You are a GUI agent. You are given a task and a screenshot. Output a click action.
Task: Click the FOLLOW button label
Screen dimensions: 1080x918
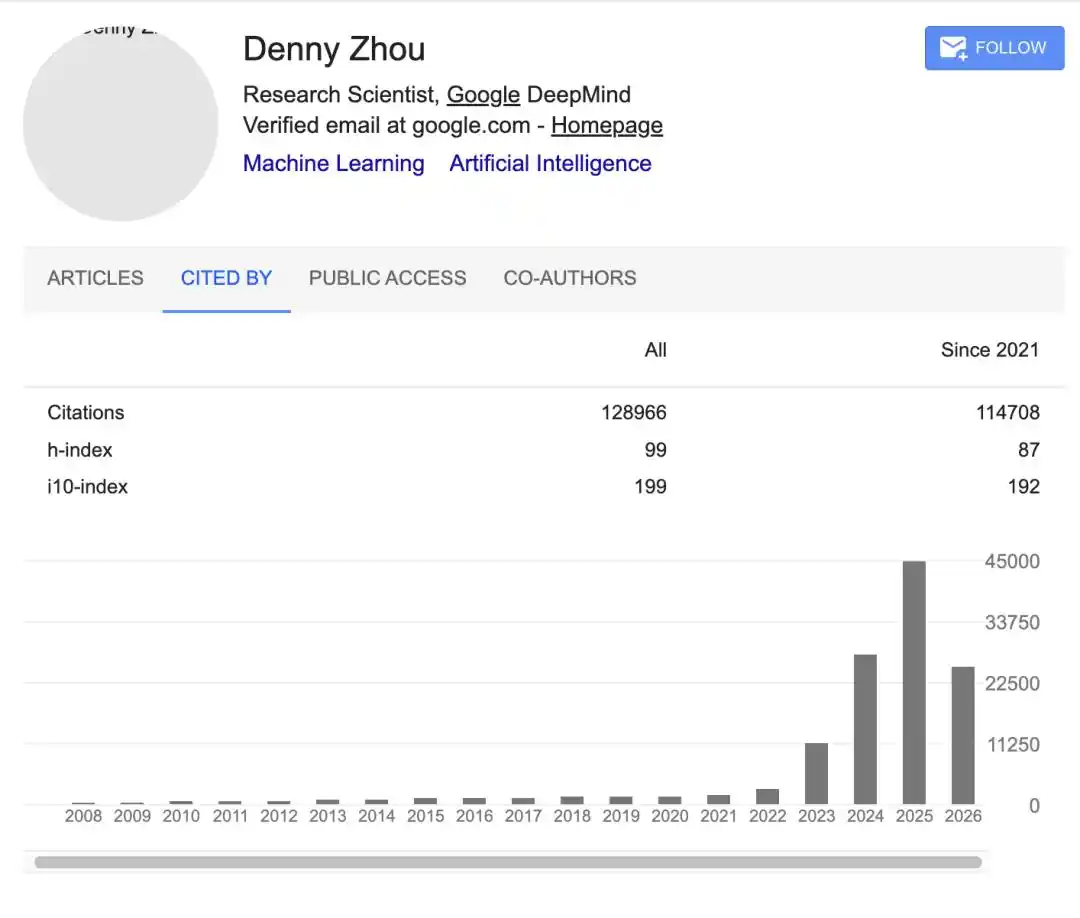[x=1010, y=48]
